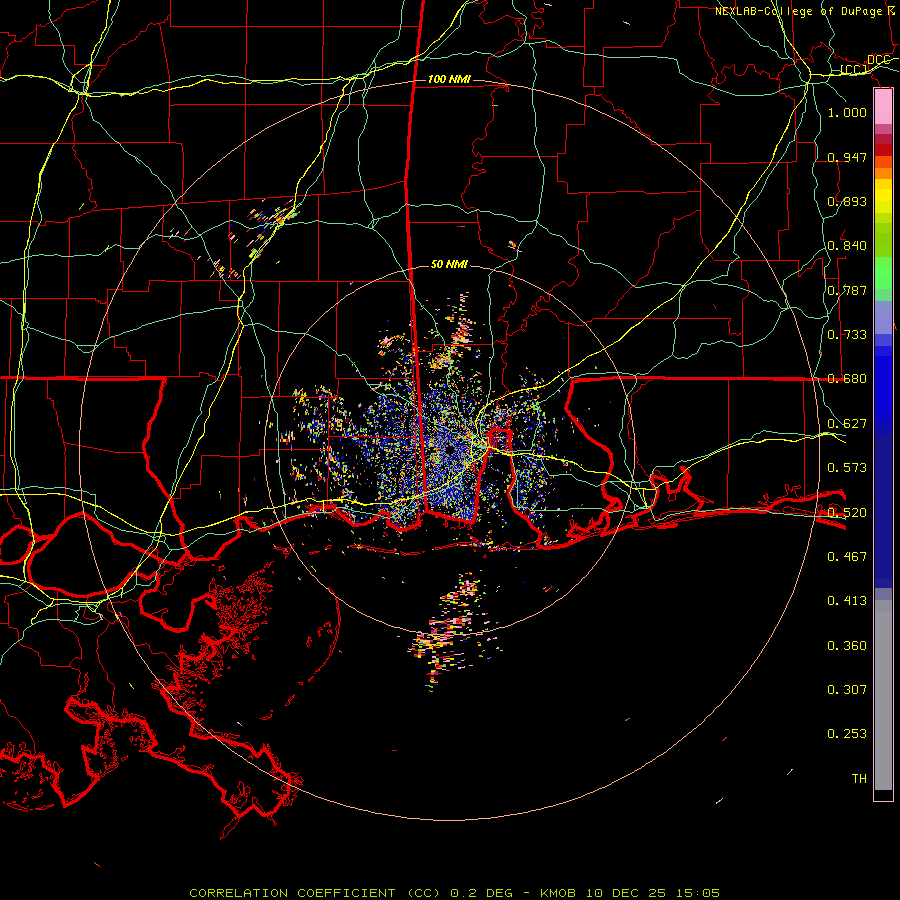Click the colorbar value 0.893
Viewport: 900px width, 900px height.
click(x=847, y=201)
